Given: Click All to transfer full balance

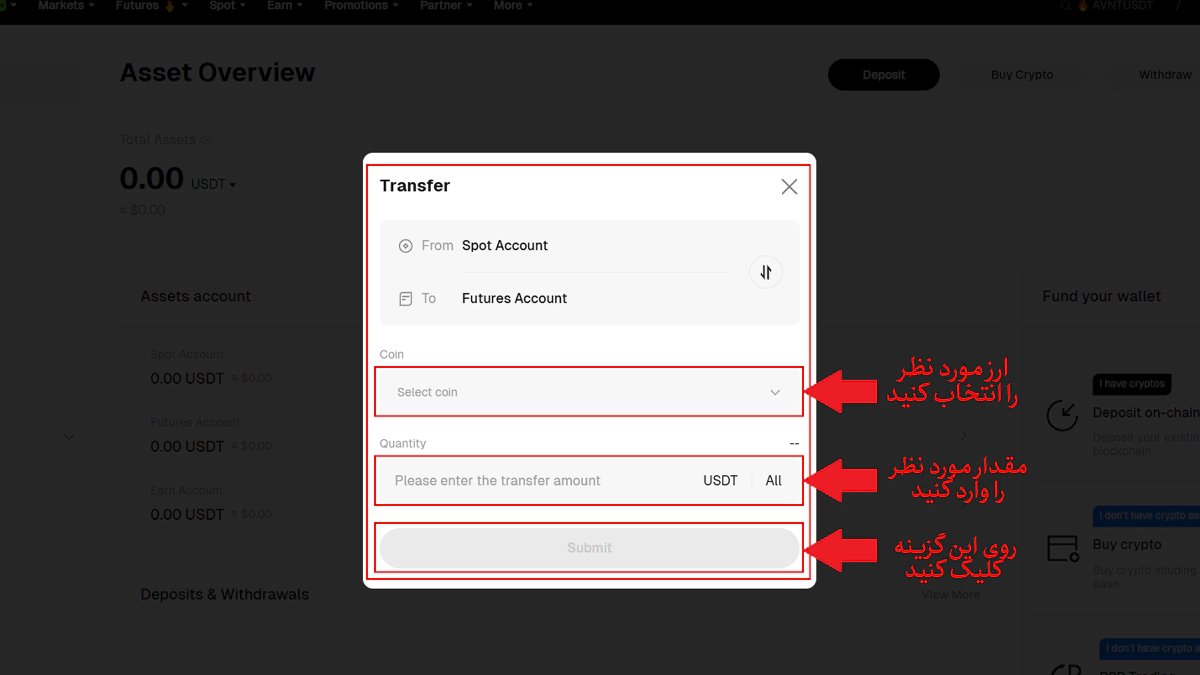Looking at the screenshot, I should pos(773,481).
